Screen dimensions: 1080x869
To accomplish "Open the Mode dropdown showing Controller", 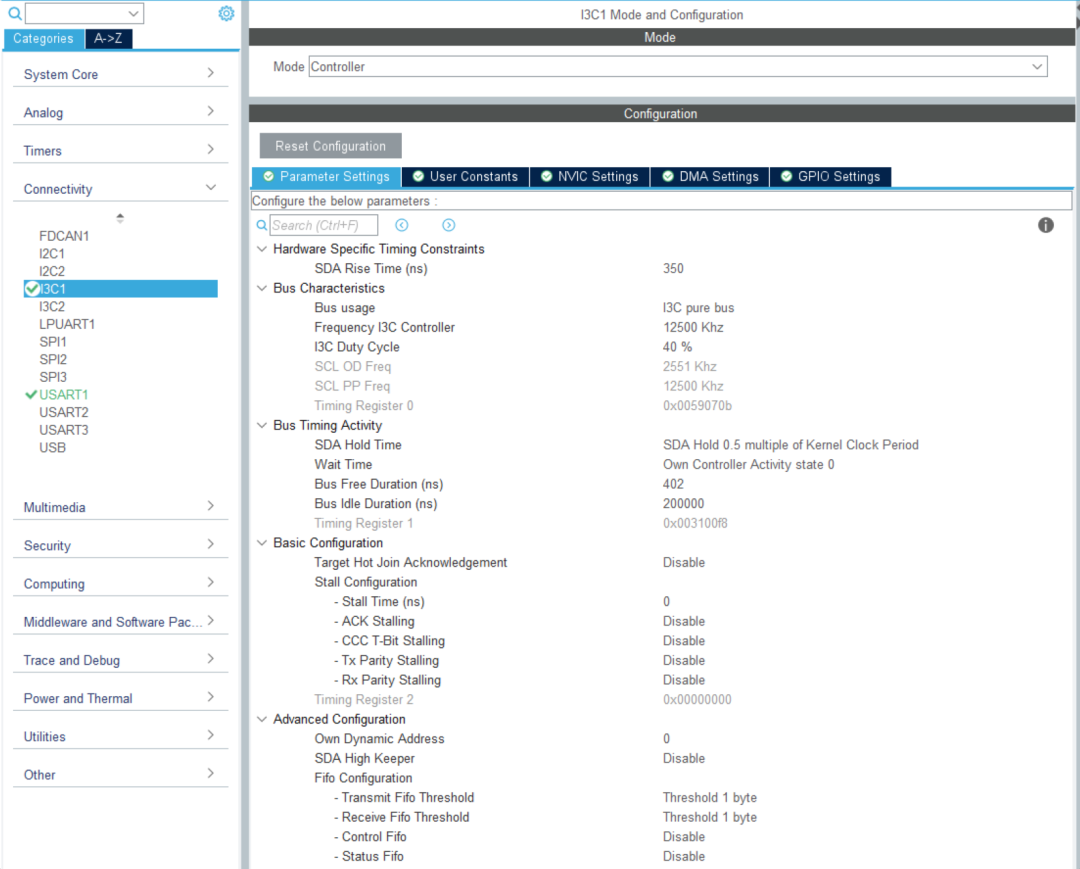I will coord(677,67).
